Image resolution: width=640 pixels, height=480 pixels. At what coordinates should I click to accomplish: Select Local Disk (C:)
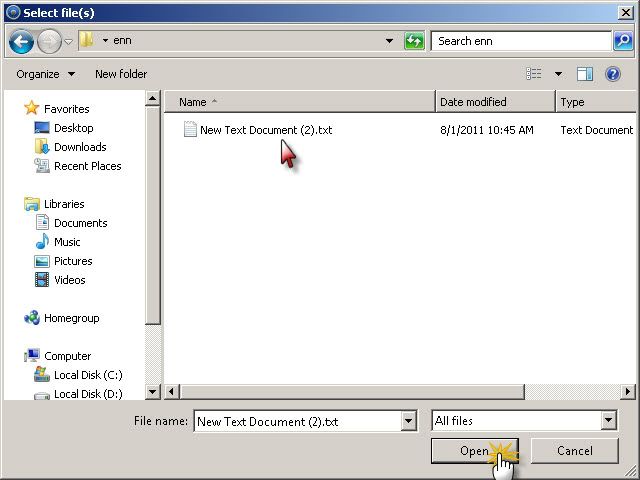coord(88,375)
